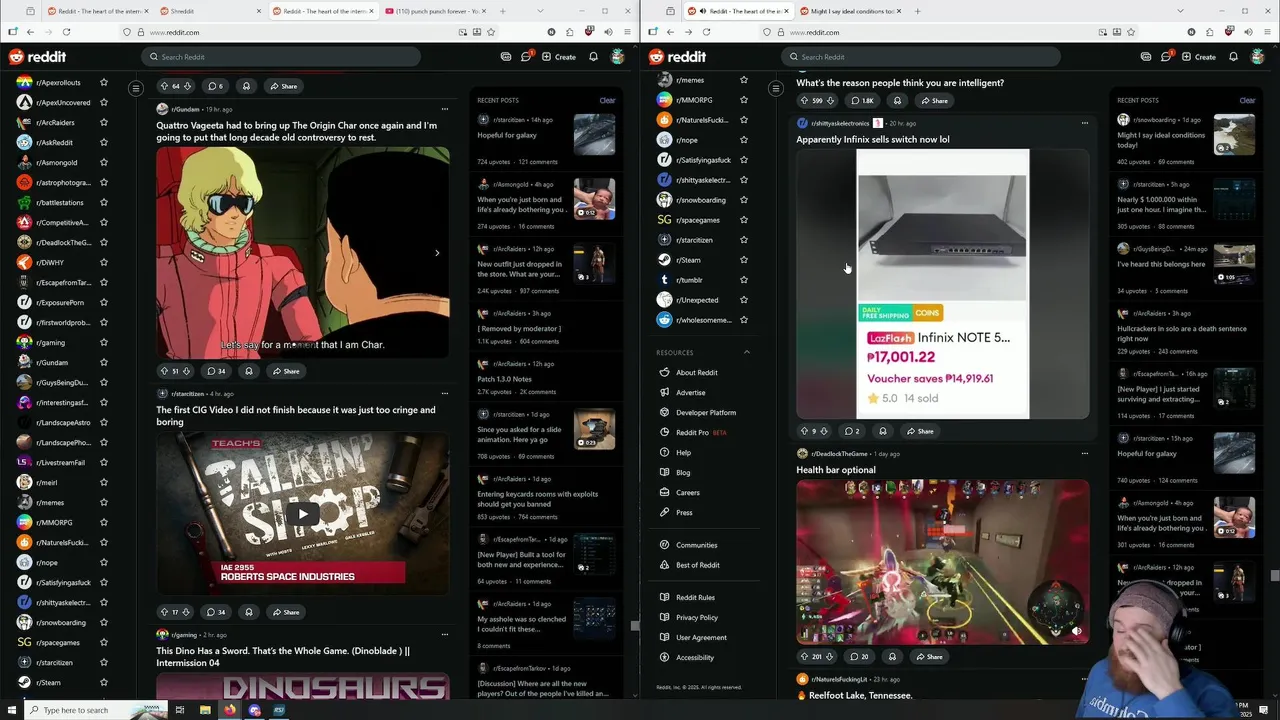Clear recent posts in the left window
This screenshot has width=1280, height=720.
(607, 100)
